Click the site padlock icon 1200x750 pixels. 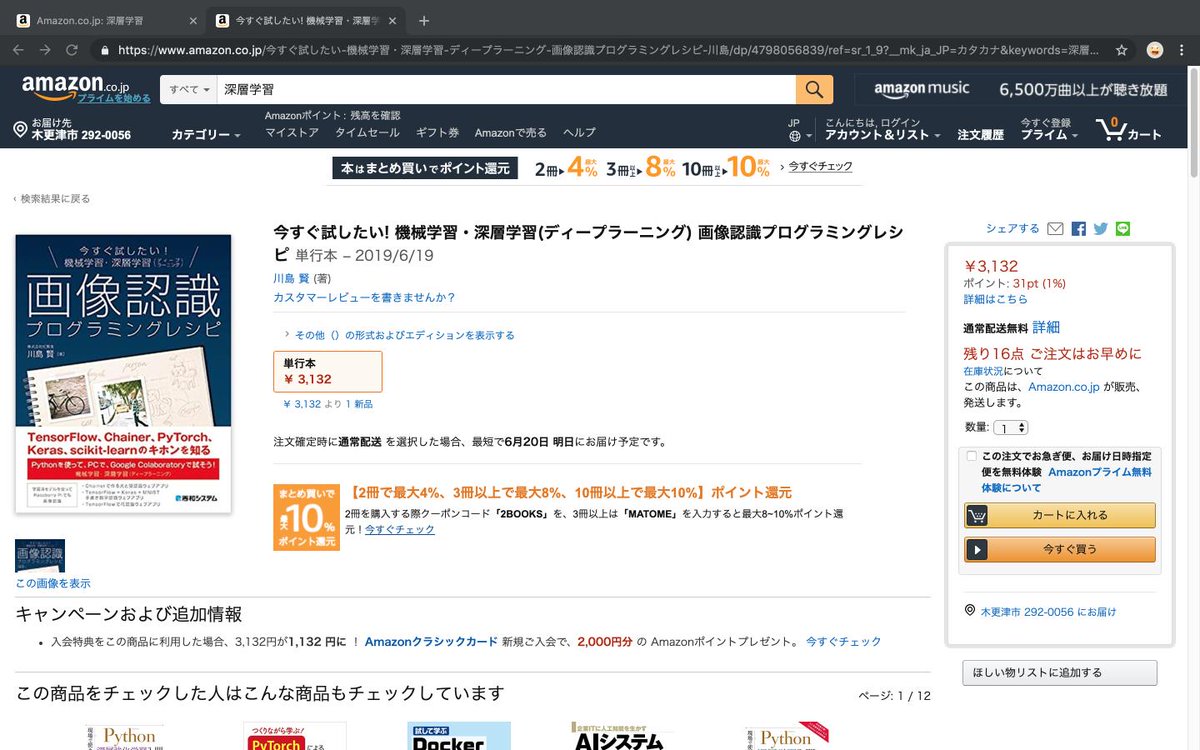(x=103, y=49)
